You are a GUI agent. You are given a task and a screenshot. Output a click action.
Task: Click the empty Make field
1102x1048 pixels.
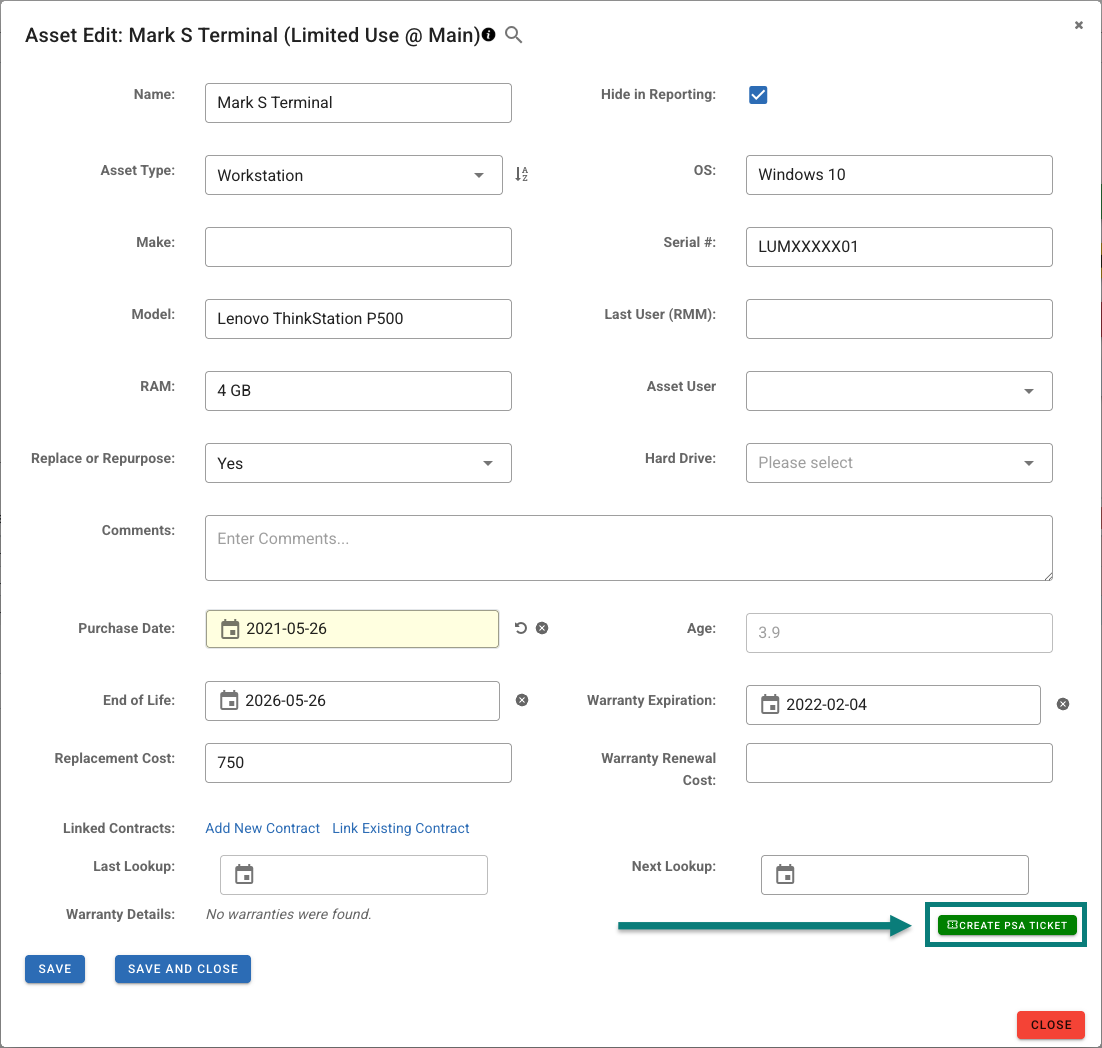358,247
